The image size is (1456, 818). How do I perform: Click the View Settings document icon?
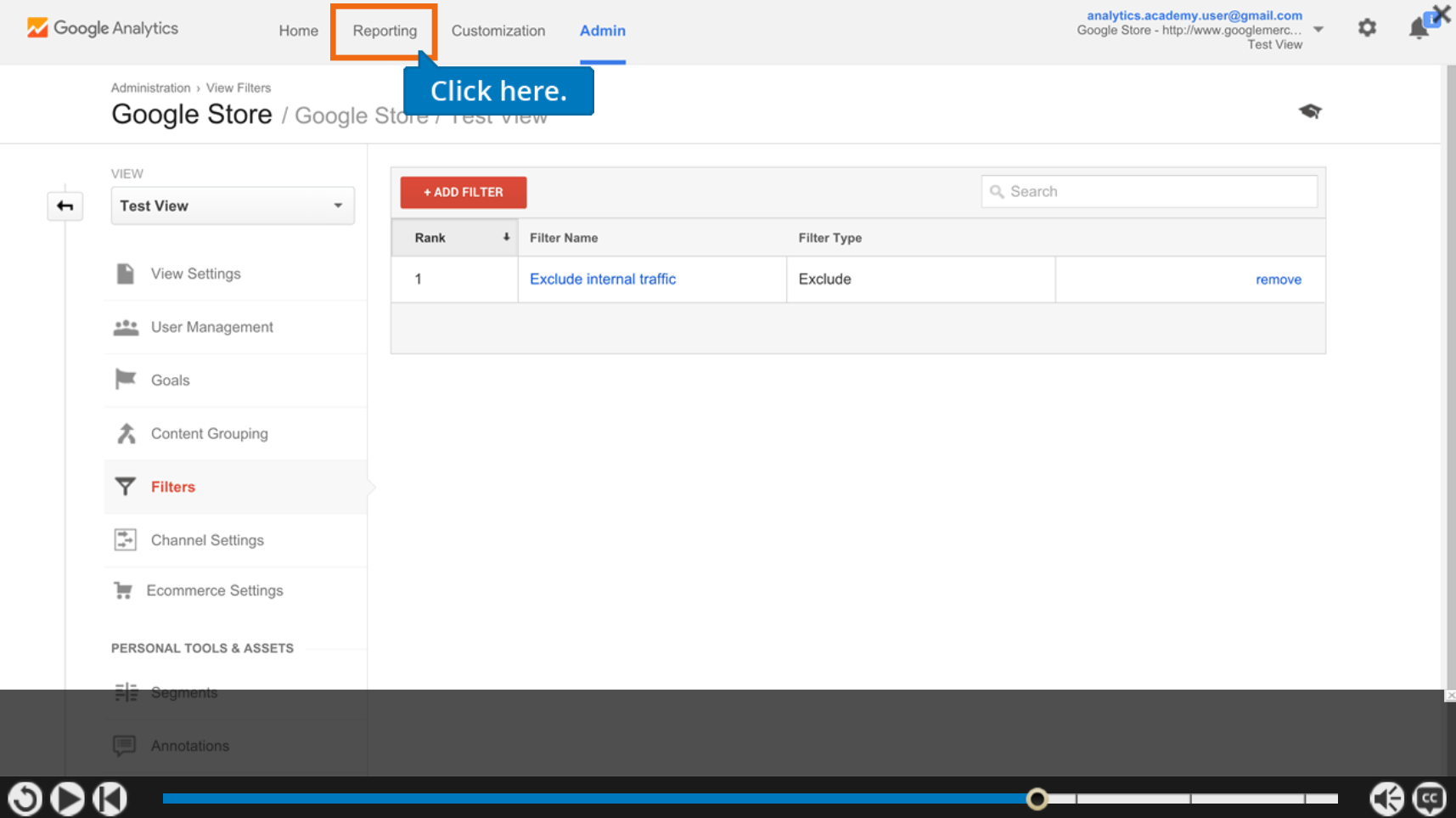pyautogui.click(x=126, y=274)
